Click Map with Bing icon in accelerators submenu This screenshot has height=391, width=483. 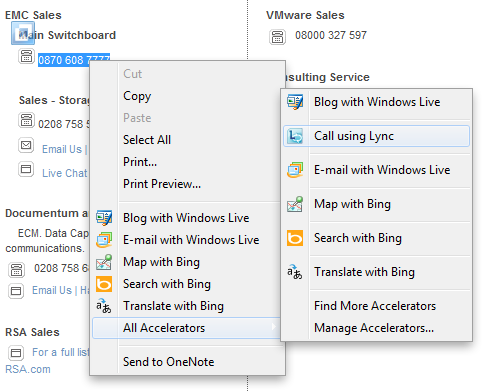click(x=295, y=204)
